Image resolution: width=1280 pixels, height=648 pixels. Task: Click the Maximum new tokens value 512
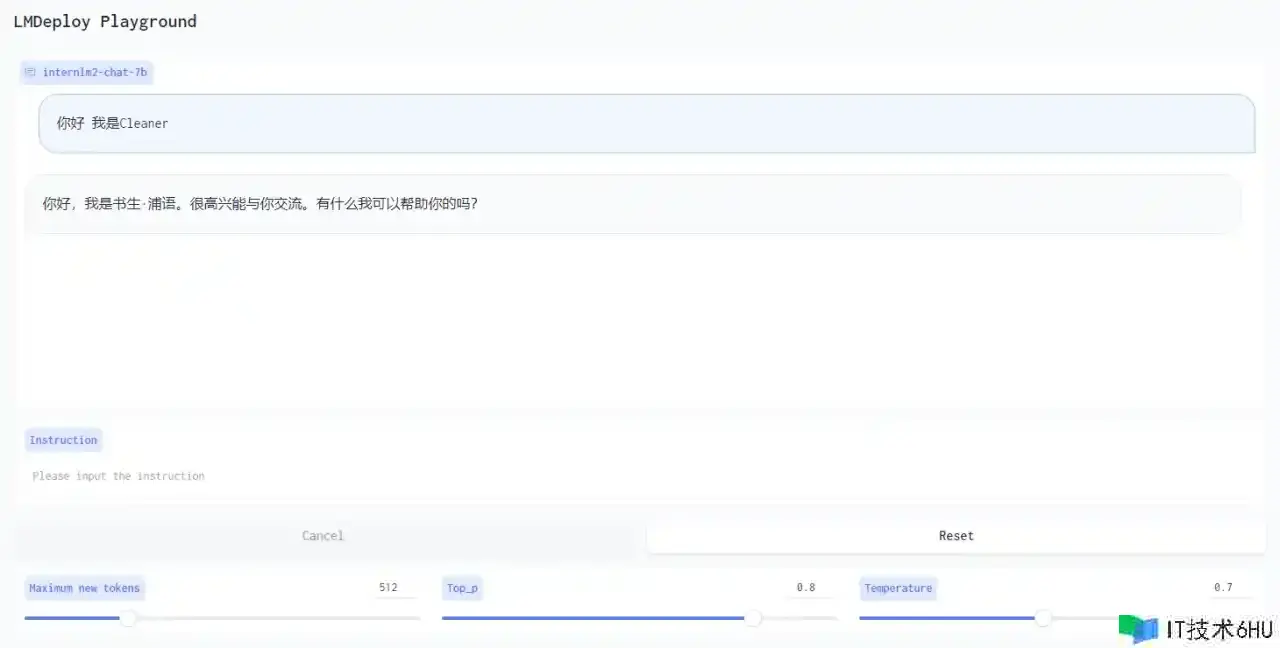coord(389,588)
